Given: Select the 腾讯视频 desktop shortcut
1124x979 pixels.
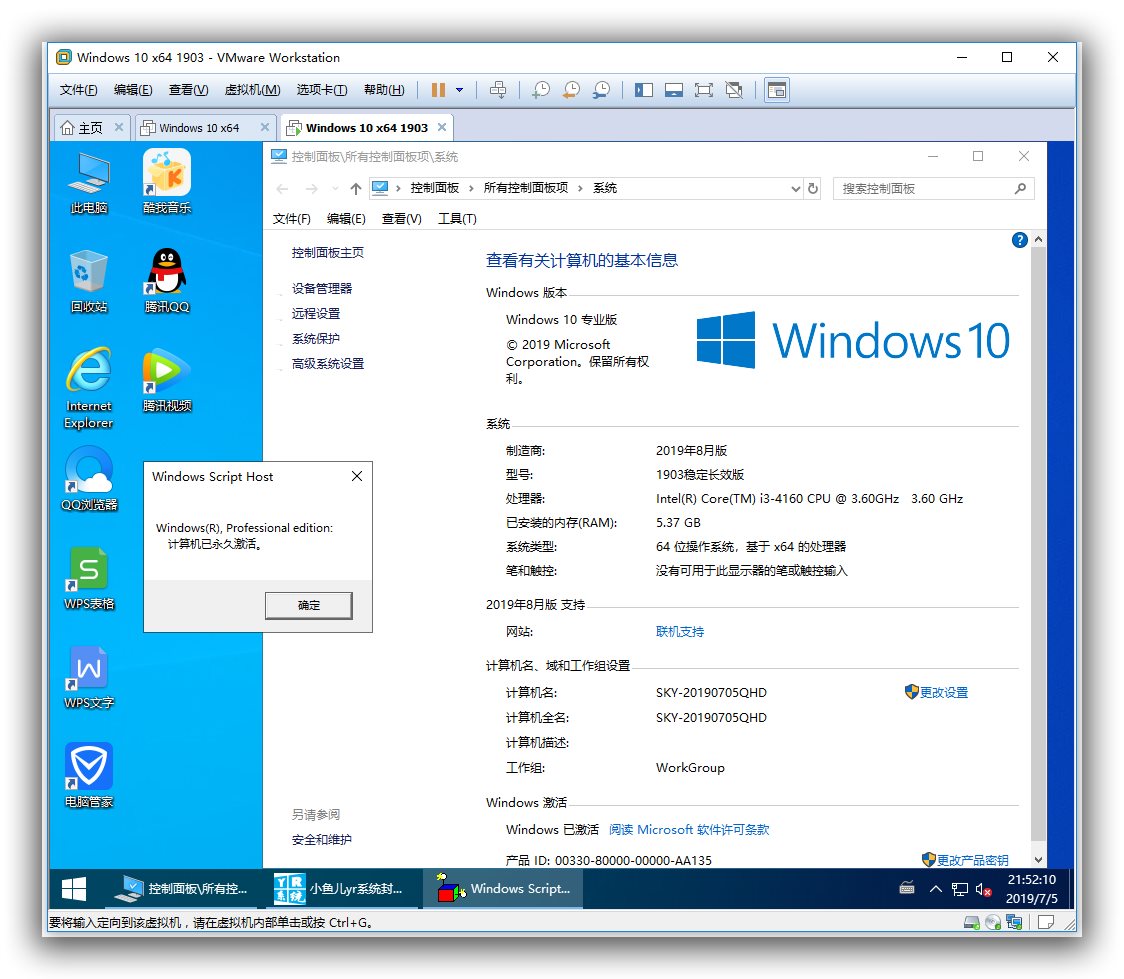Looking at the screenshot, I should coord(166,380).
